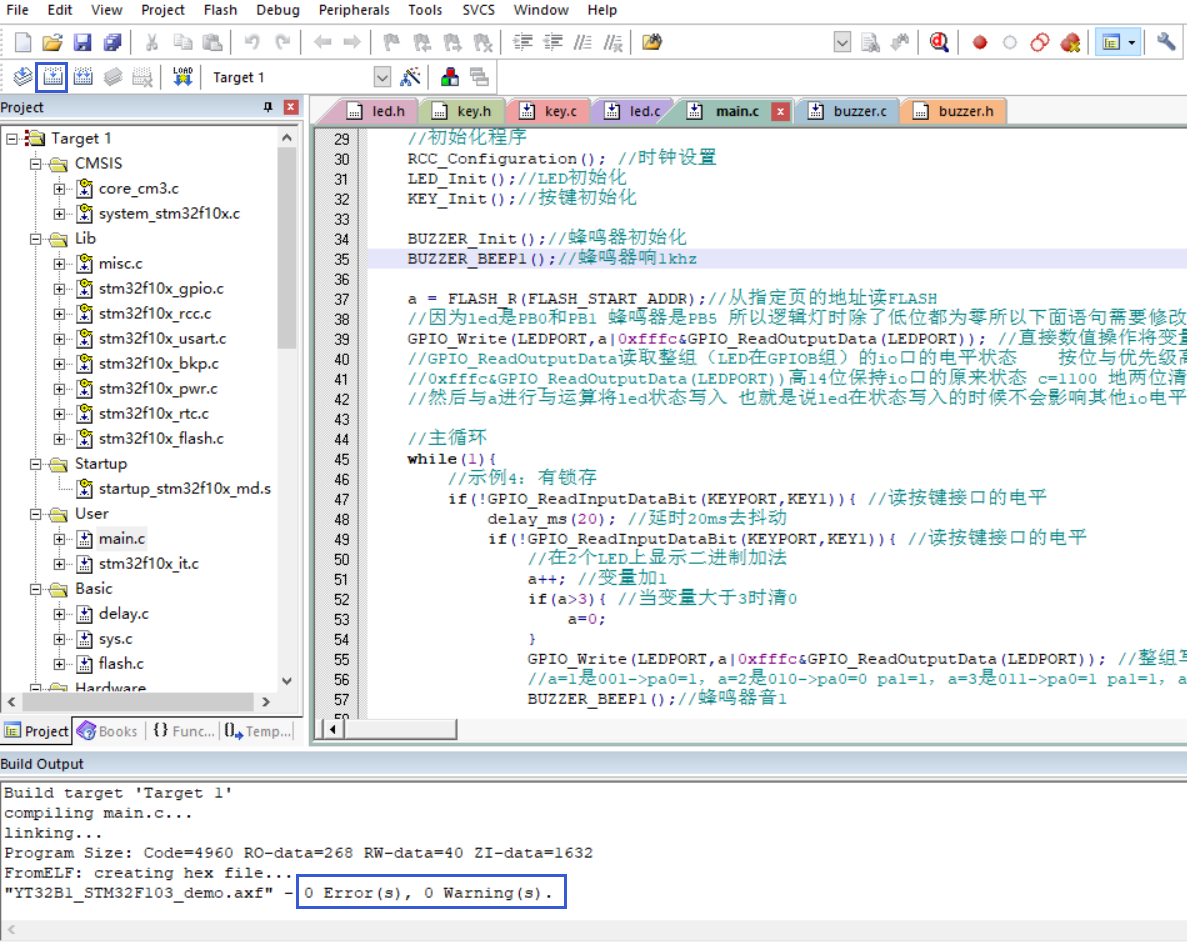The height and width of the screenshot is (942, 1187).
Task: Click the Cut scissors icon
Action: click(x=151, y=42)
